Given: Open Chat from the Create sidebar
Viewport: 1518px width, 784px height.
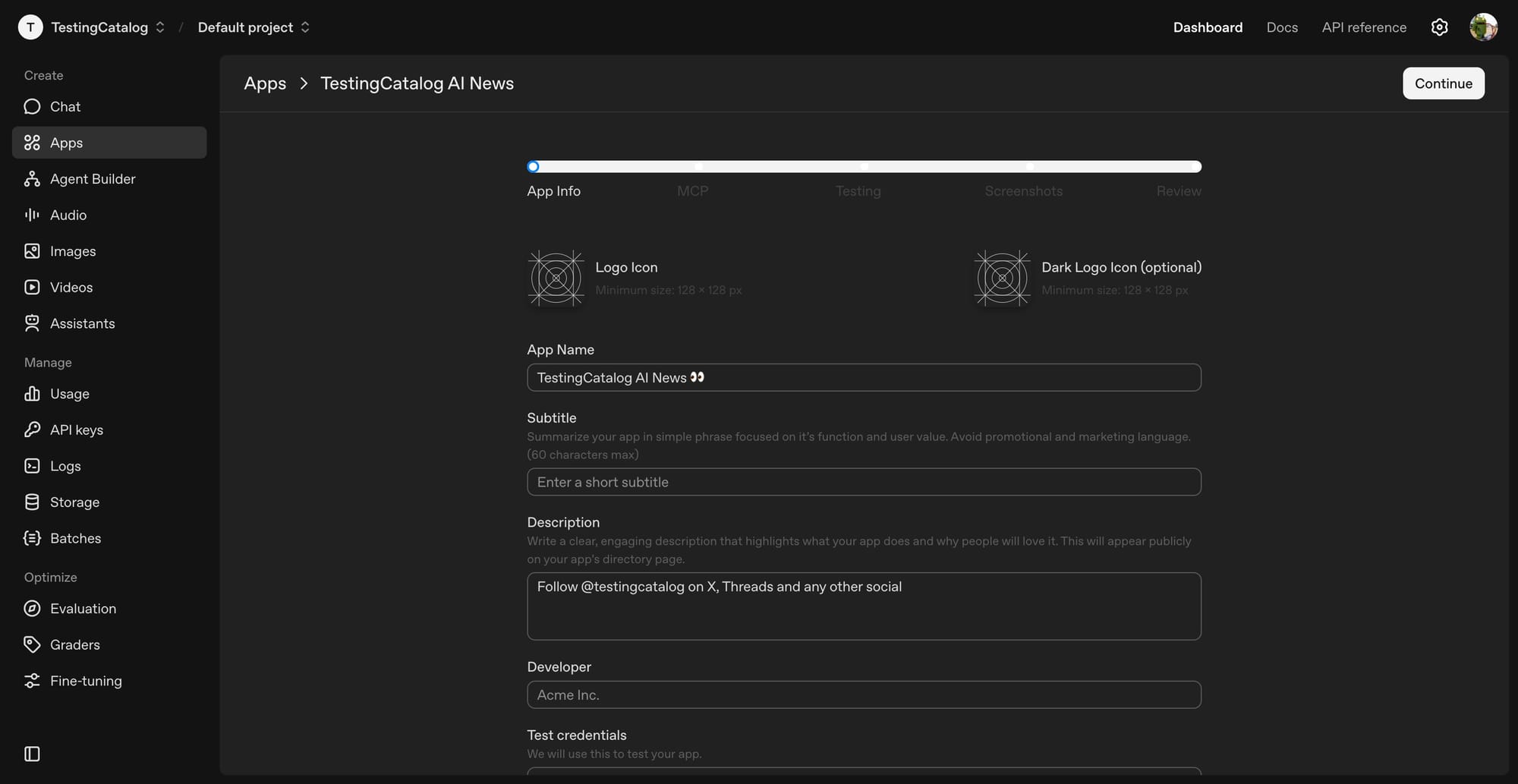Looking at the screenshot, I should click(65, 106).
